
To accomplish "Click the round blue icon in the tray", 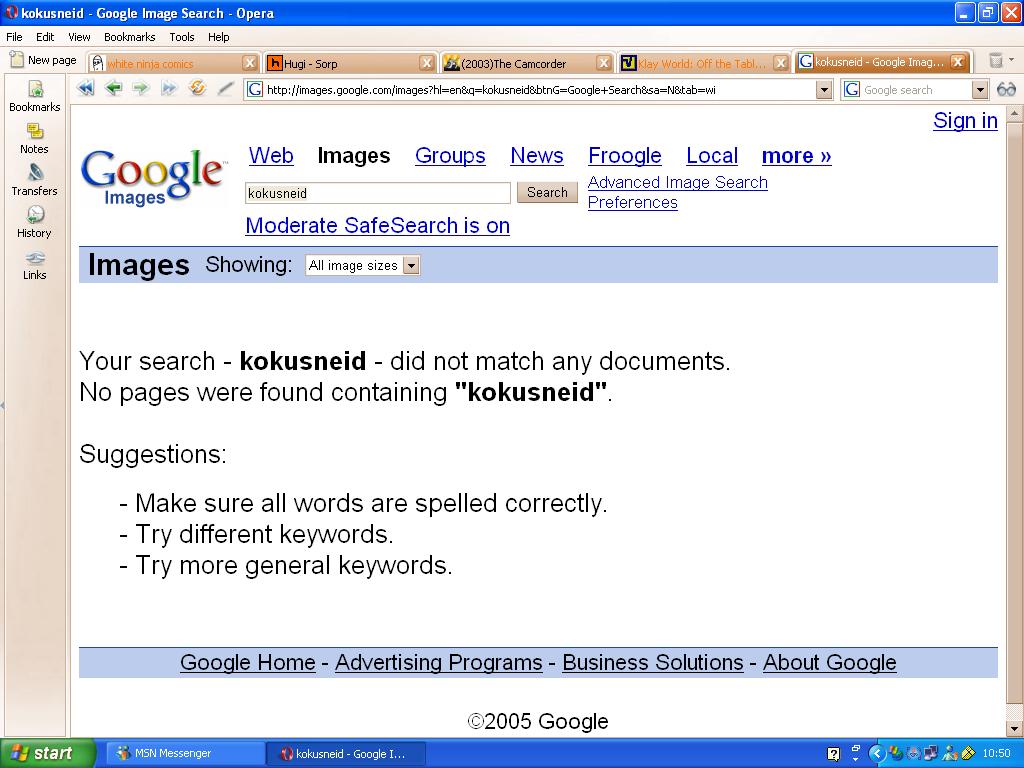I will pyautogui.click(x=914, y=754).
